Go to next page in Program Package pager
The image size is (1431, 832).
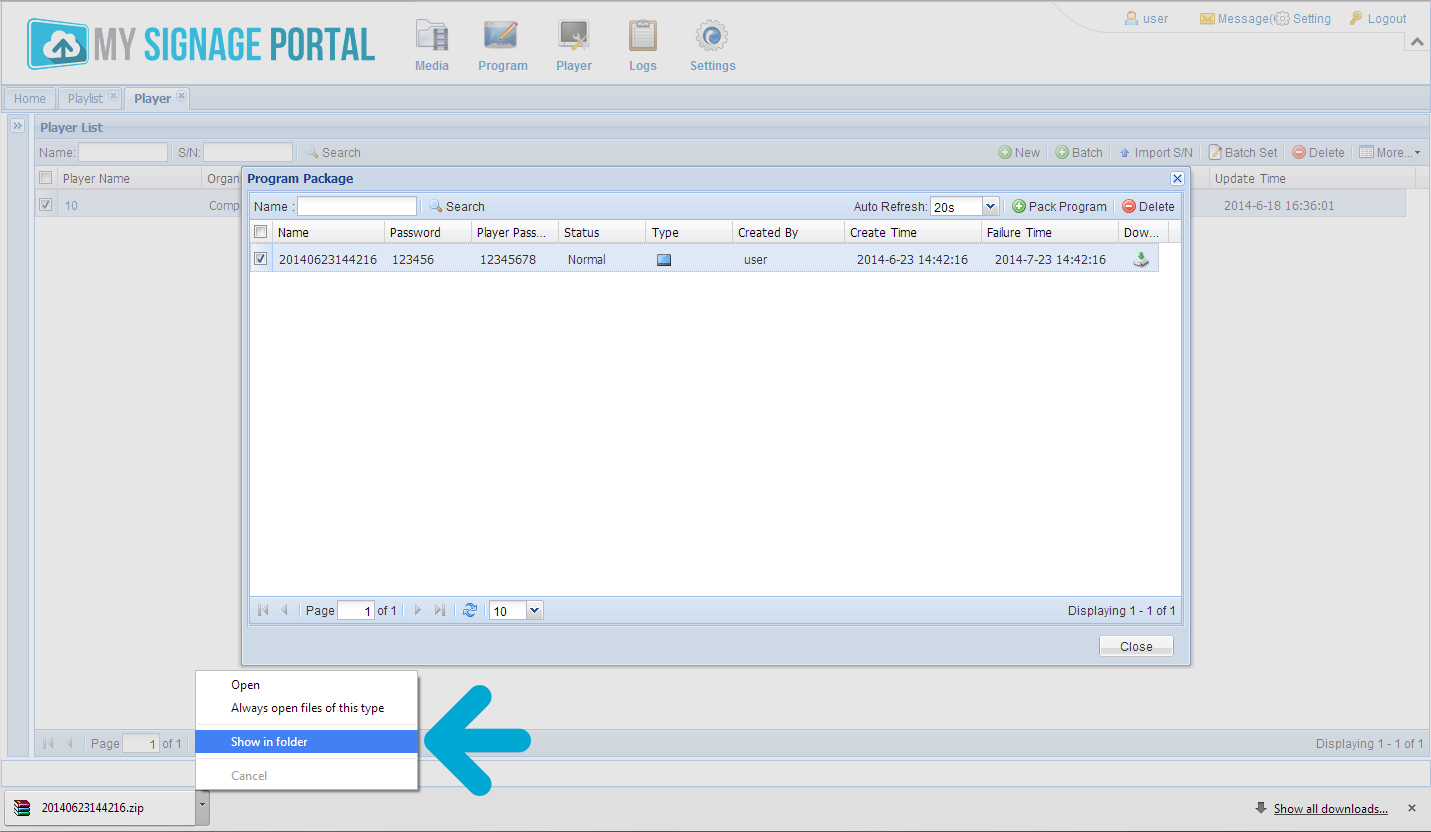pyautogui.click(x=418, y=610)
